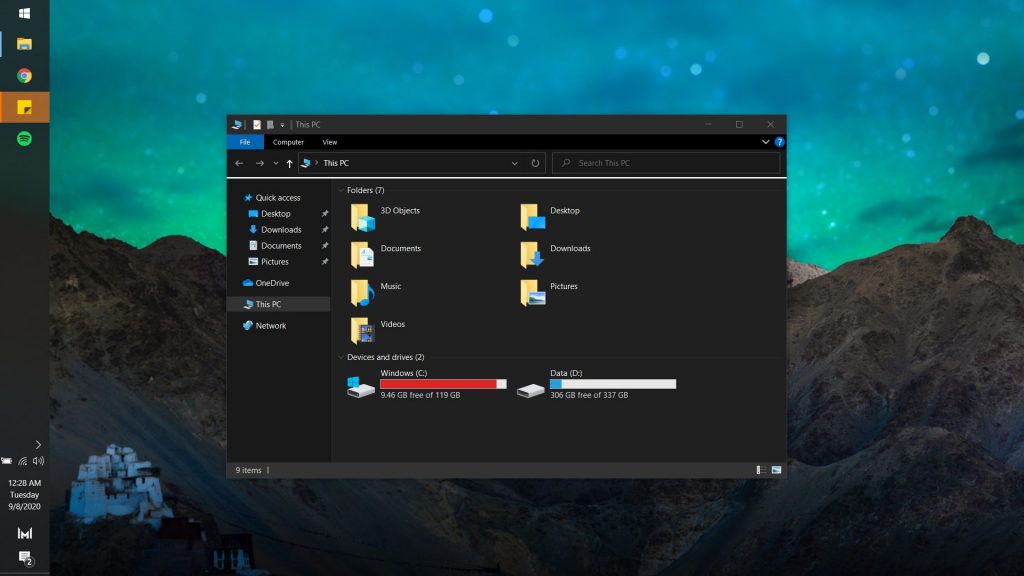Collapse the Folders (7) group
Viewport: 1024px width, 576px height.
(341, 190)
